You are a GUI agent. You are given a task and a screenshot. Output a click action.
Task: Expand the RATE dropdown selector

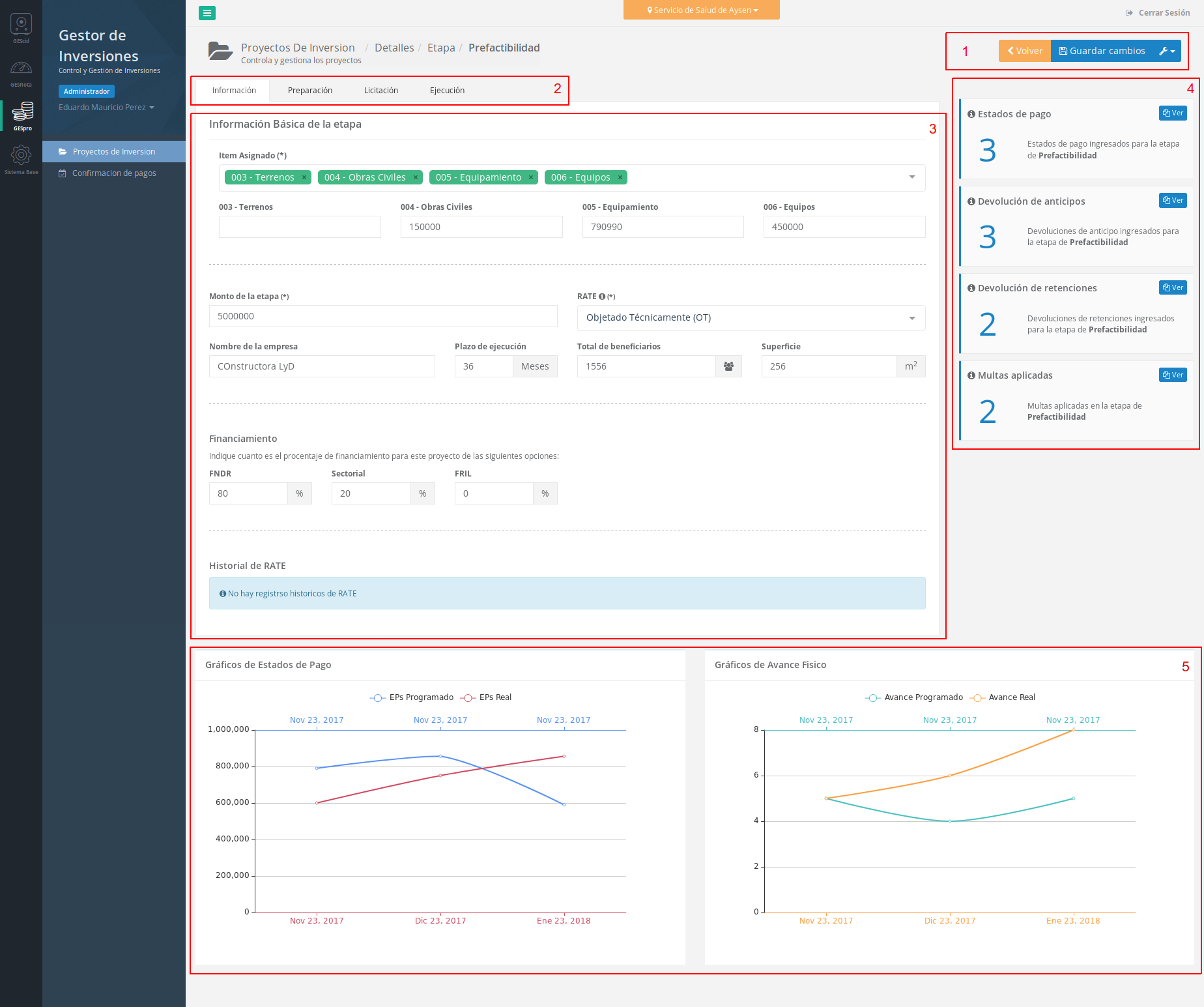pos(911,318)
